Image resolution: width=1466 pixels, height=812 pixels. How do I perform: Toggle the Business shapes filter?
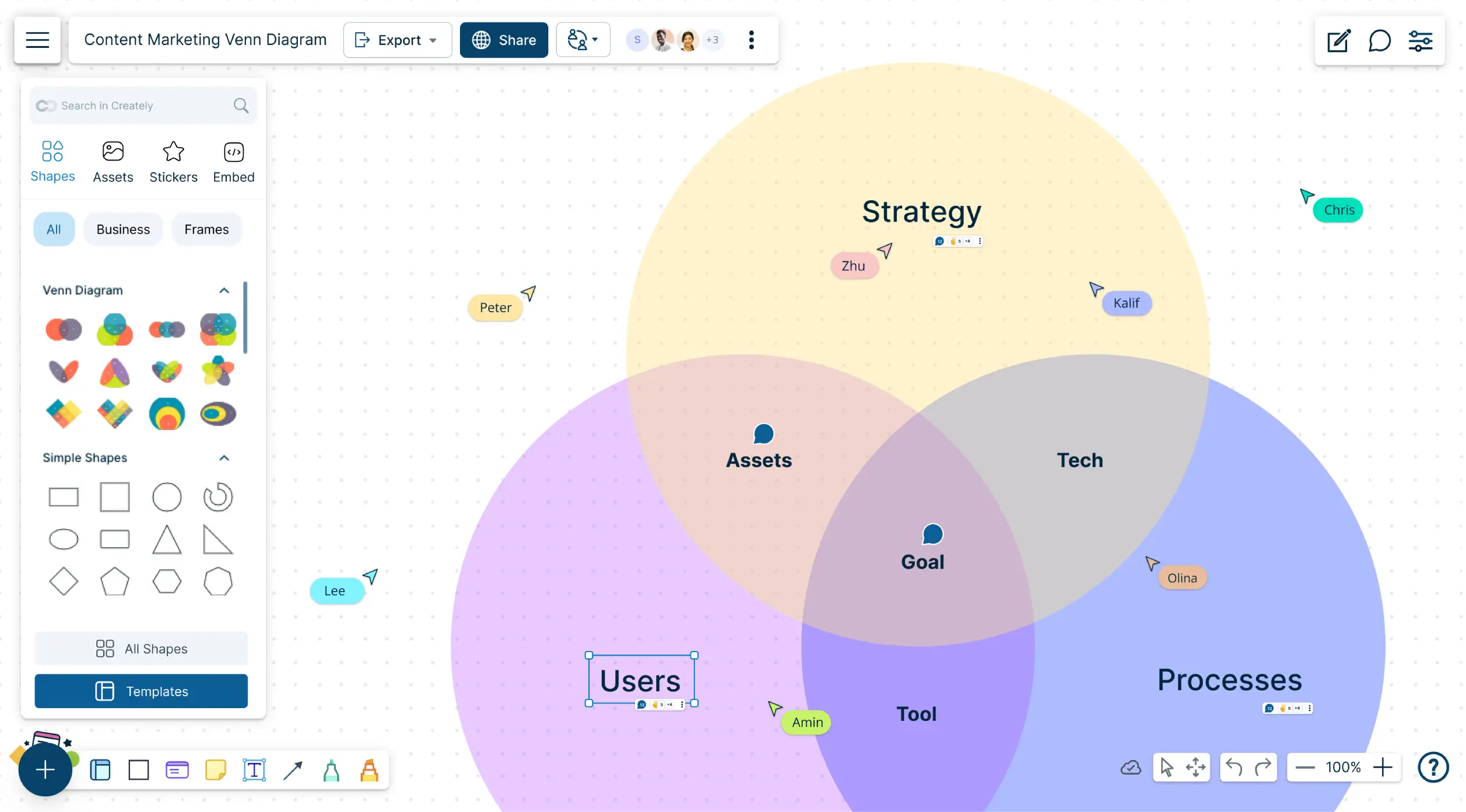(123, 229)
